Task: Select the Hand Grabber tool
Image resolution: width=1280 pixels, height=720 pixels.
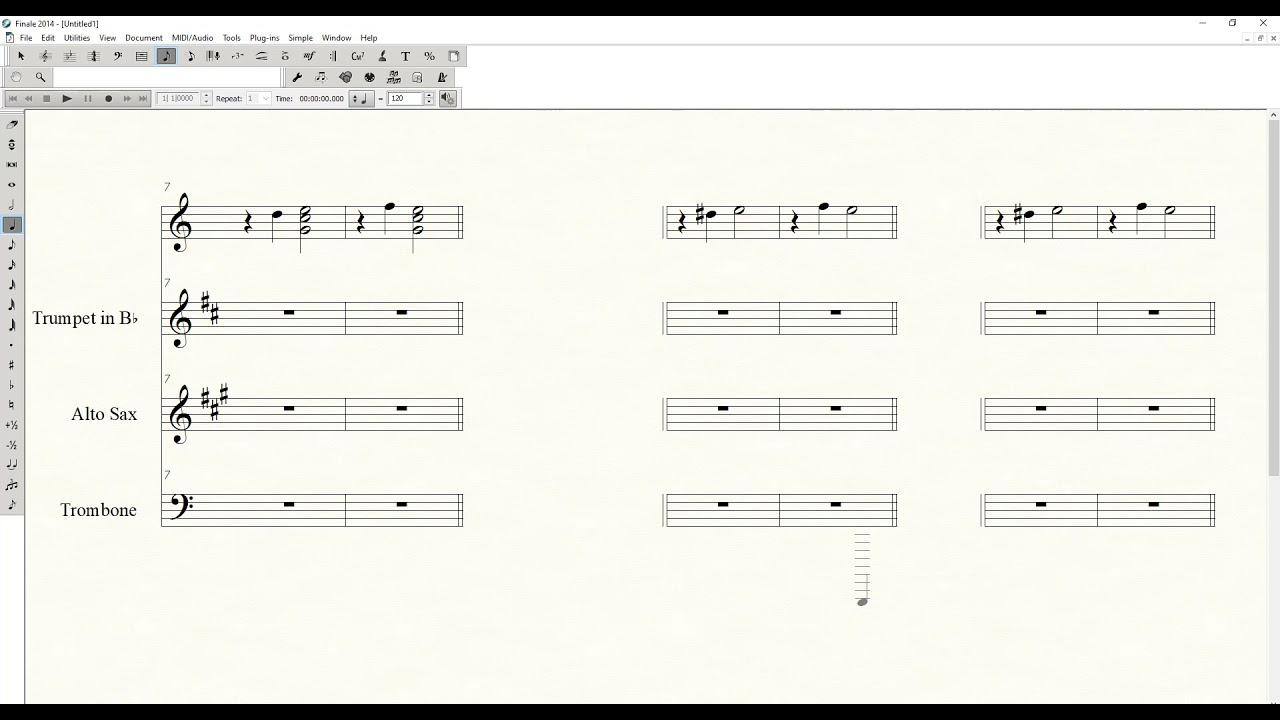Action: click(x=16, y=77)
